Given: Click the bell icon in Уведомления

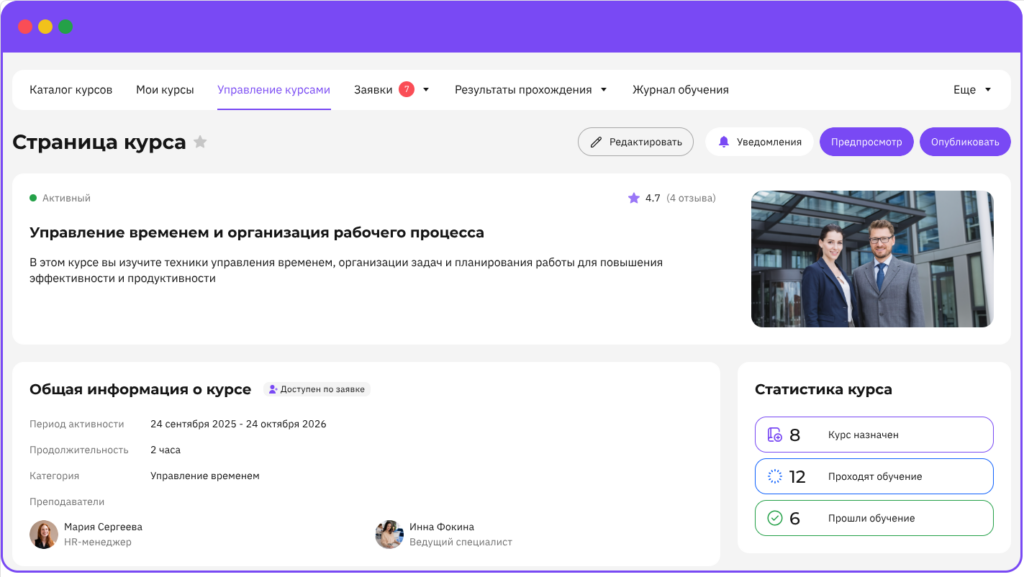Looking at the screenshot, I should coord(724,142).
